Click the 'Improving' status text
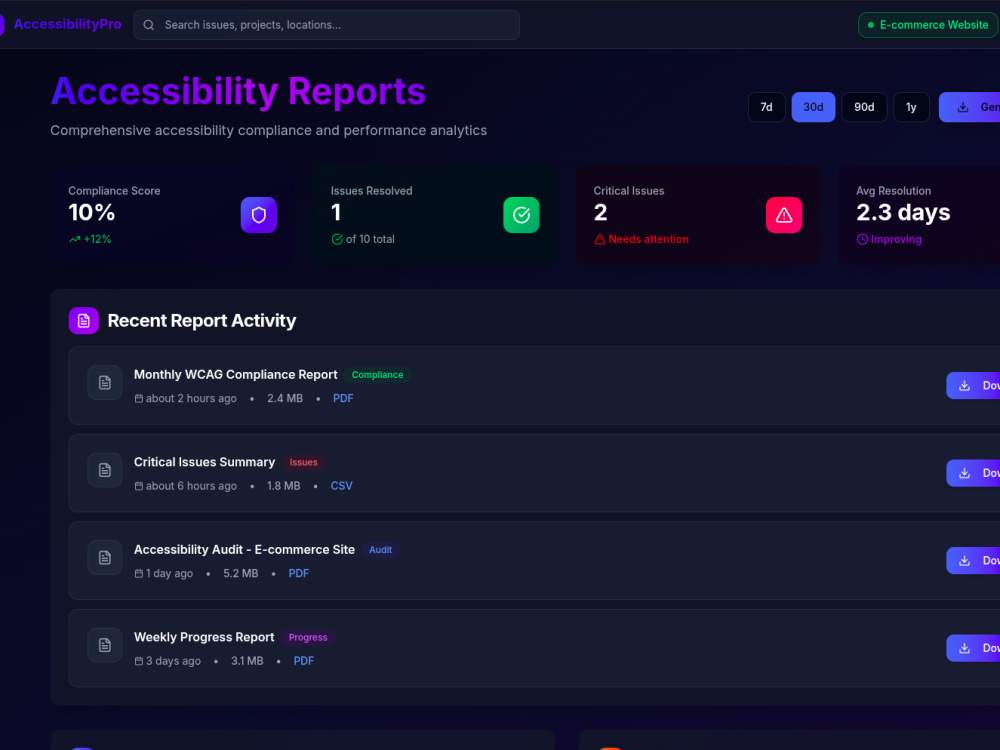Screen dimensions: 1000x750 point(896,239)
